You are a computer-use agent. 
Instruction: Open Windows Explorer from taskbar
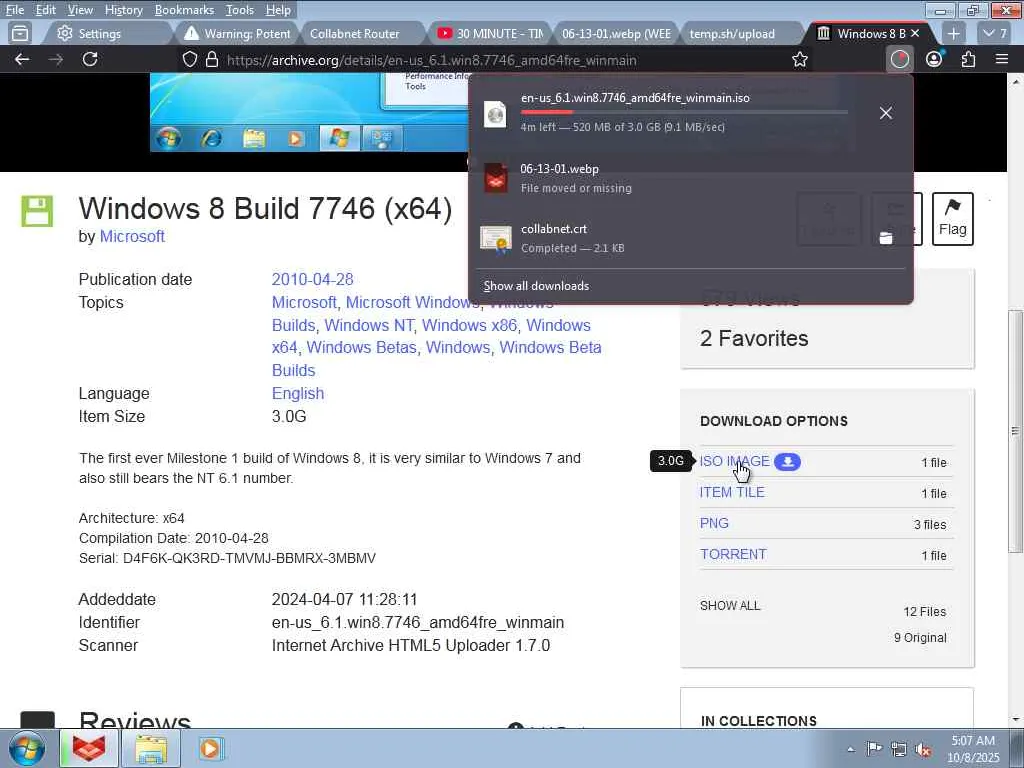click(152, 749)
